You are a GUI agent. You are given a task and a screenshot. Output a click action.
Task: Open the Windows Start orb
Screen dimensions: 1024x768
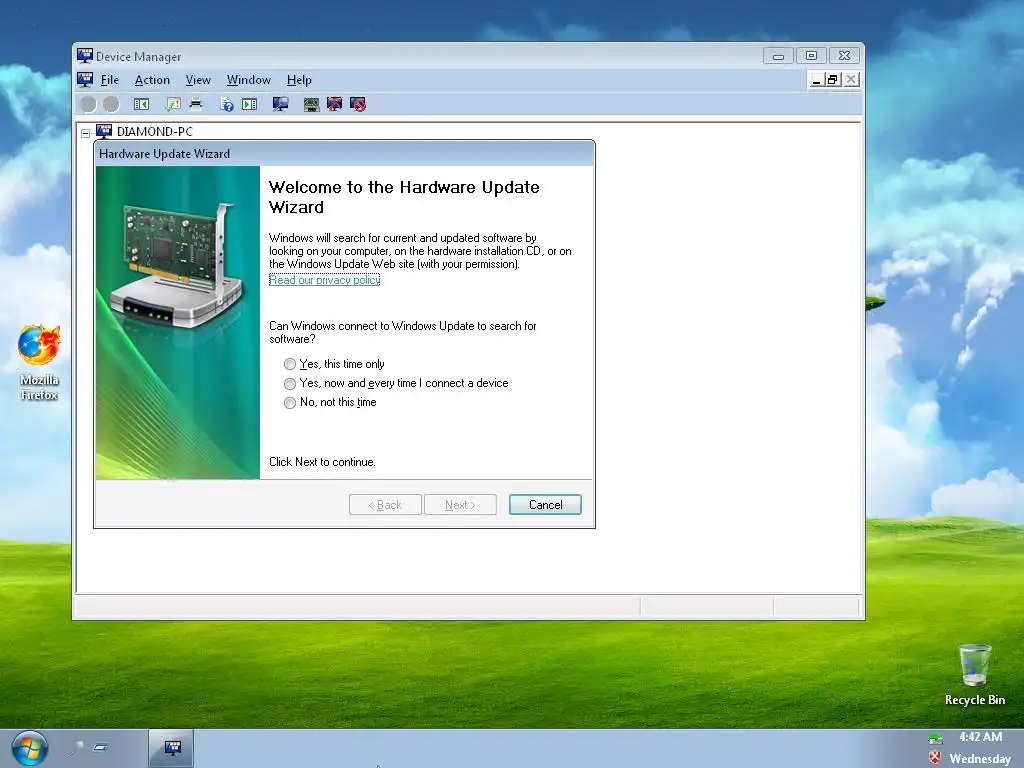[29, 748]
